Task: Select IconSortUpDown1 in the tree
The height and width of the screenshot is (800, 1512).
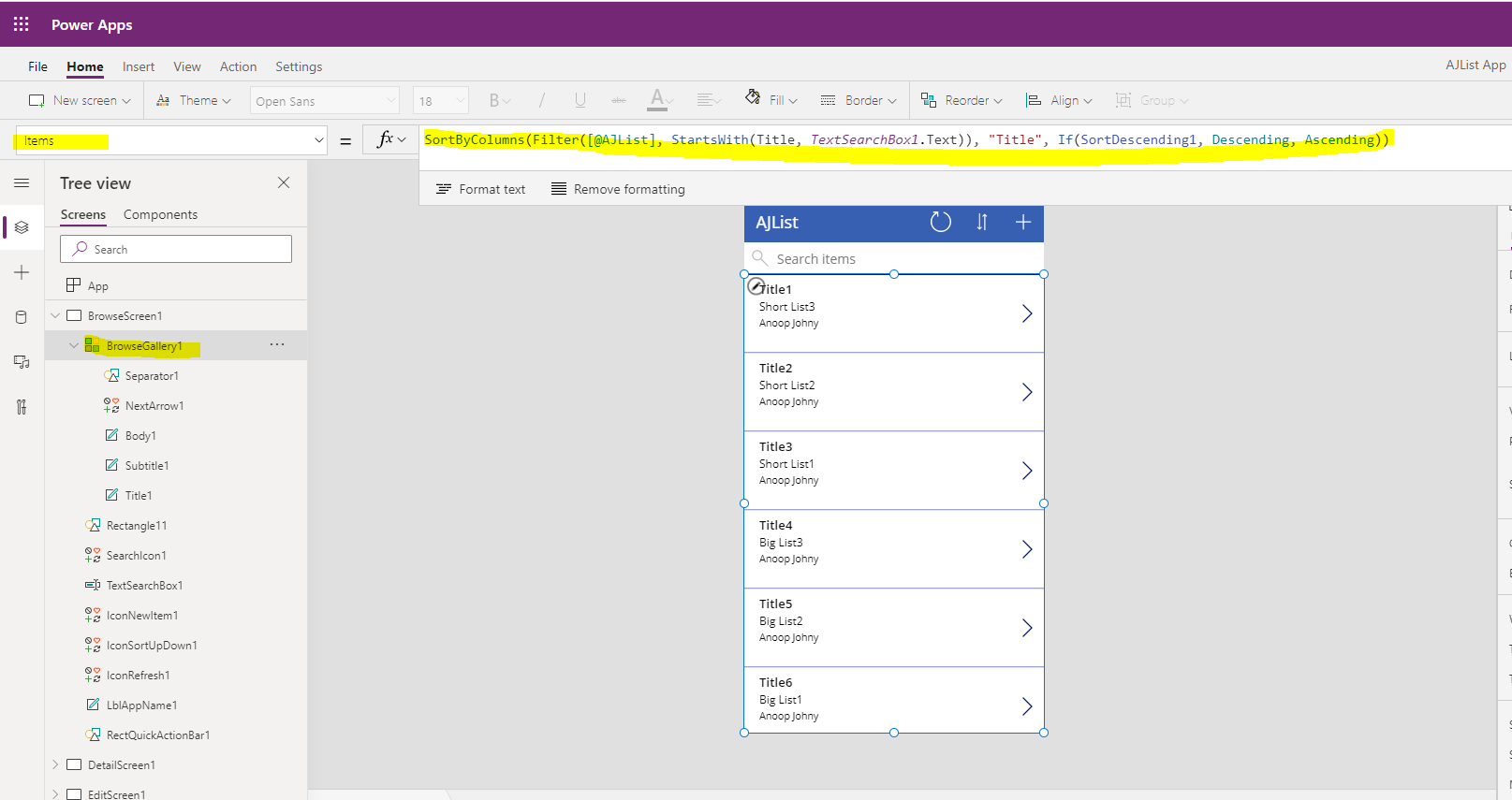Action: [x=152, y=646]
